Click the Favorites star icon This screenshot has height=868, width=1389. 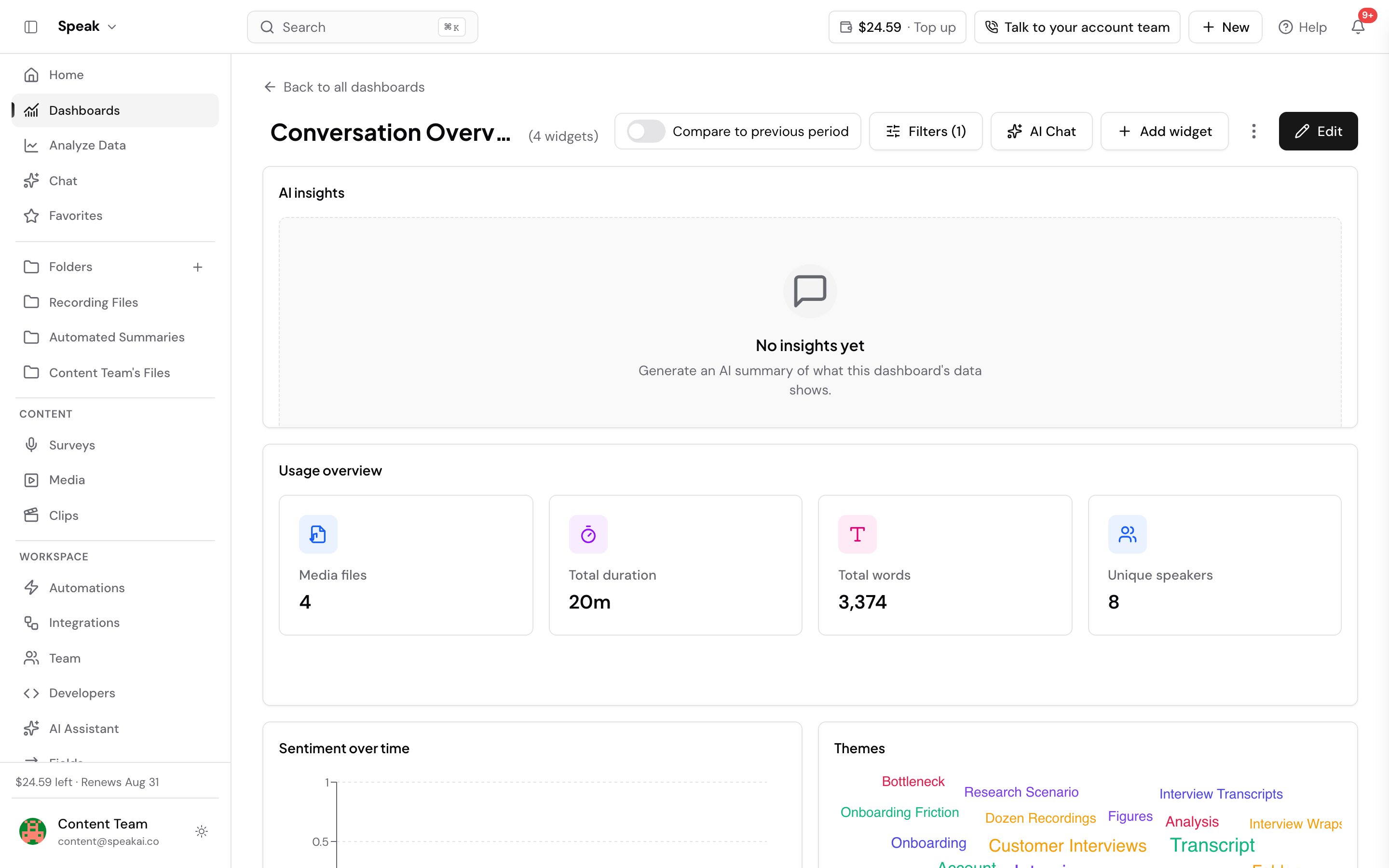click(31, 216)
